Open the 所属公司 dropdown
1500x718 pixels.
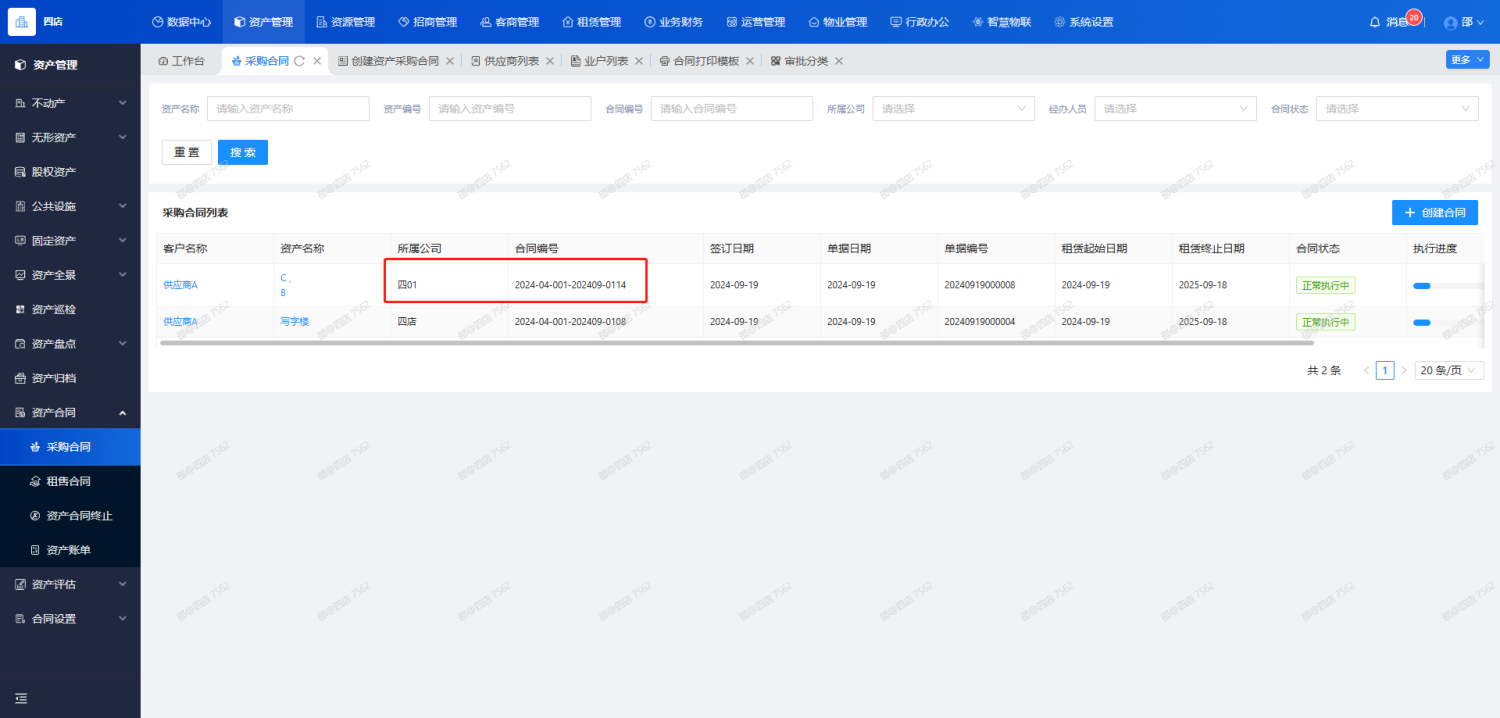[x=953, y=109]
